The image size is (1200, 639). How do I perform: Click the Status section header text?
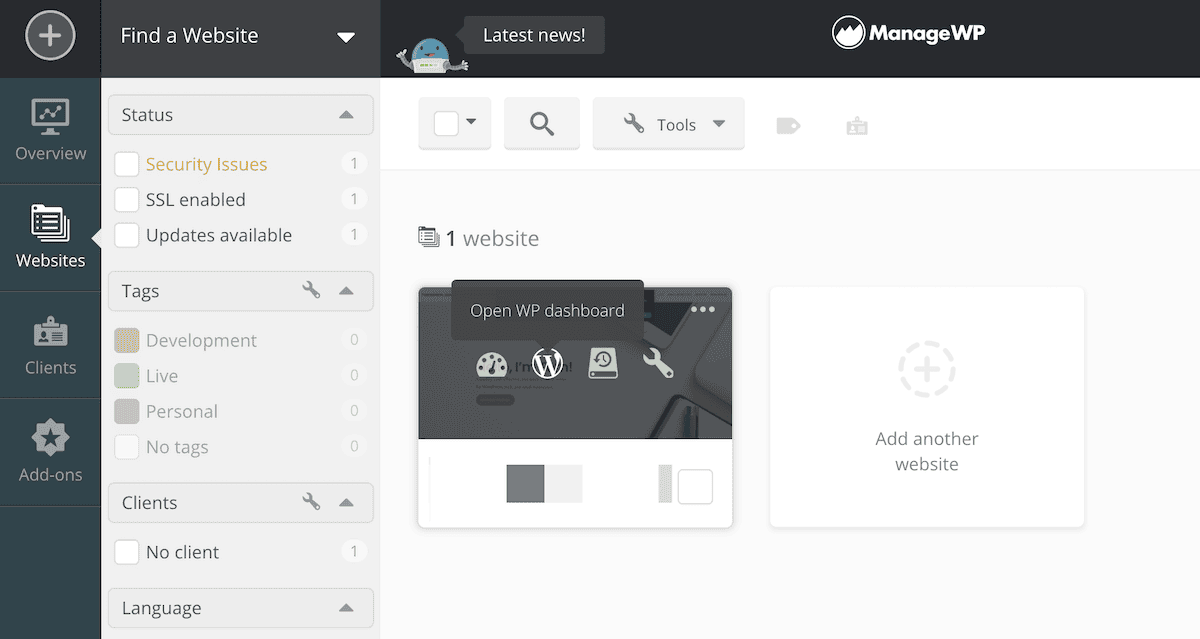(x=147, y=115)
